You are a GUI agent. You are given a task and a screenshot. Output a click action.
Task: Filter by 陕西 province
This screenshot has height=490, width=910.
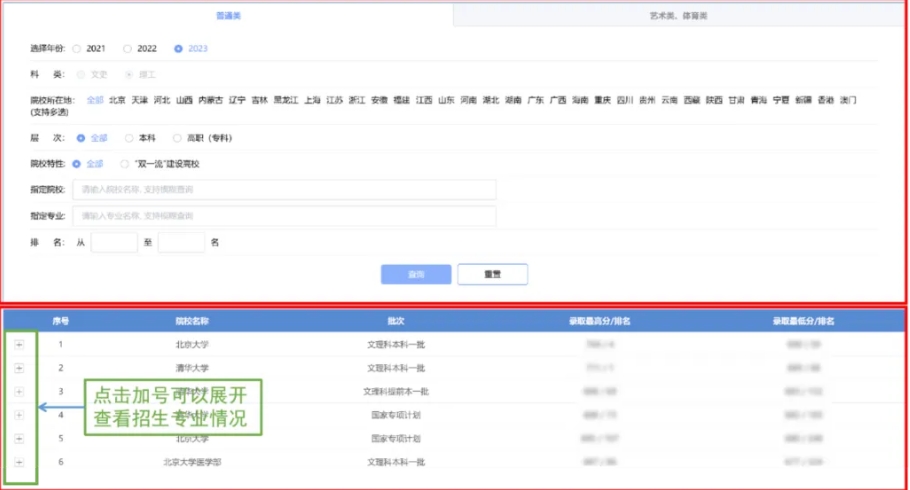pos(714,100)
